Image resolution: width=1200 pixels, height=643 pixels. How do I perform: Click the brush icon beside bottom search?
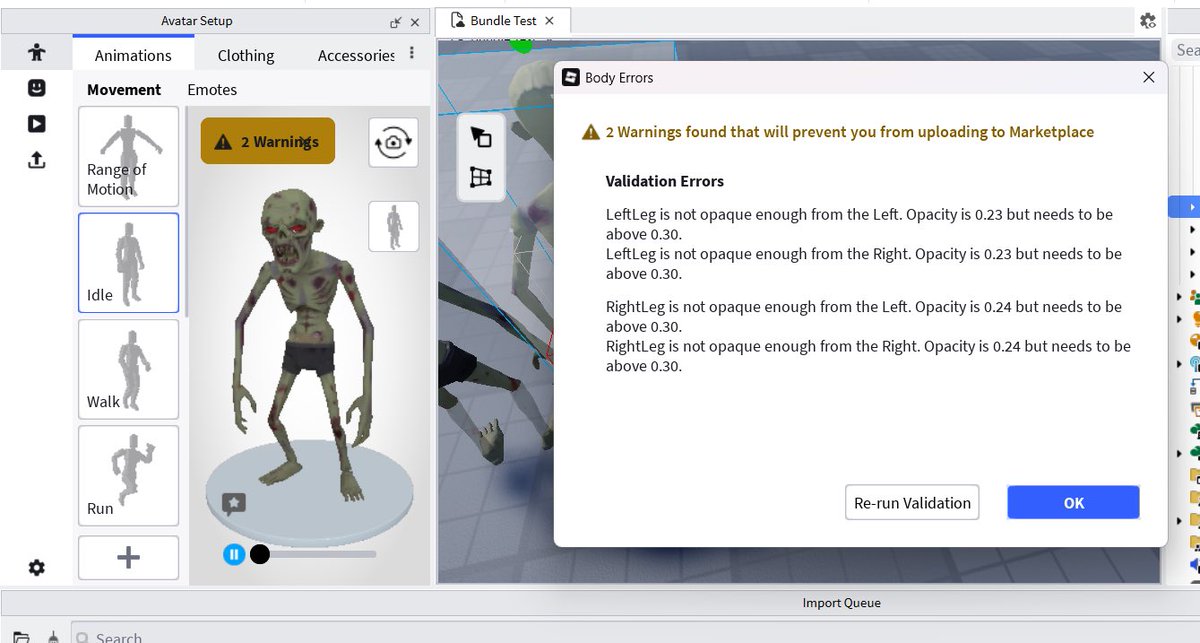coord(52,638)
